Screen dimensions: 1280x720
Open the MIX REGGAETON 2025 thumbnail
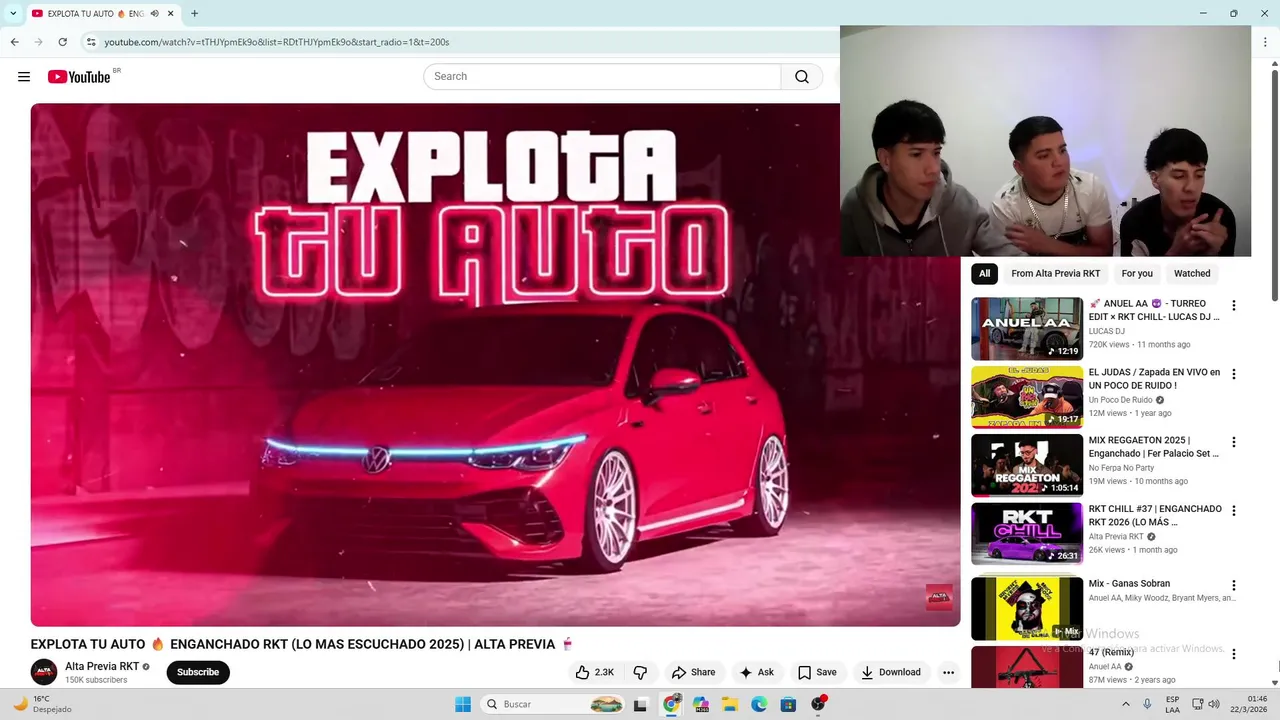click(x=1027, y=465)
